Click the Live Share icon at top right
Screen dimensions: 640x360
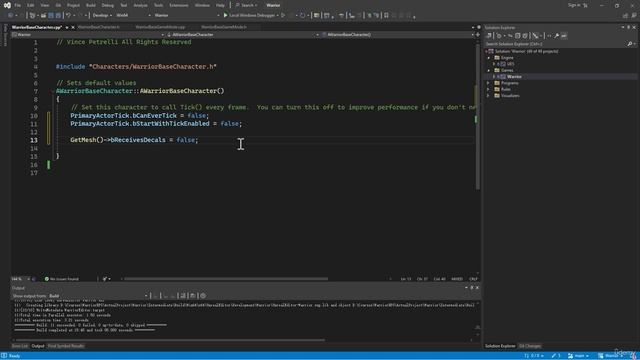point(625,16)
